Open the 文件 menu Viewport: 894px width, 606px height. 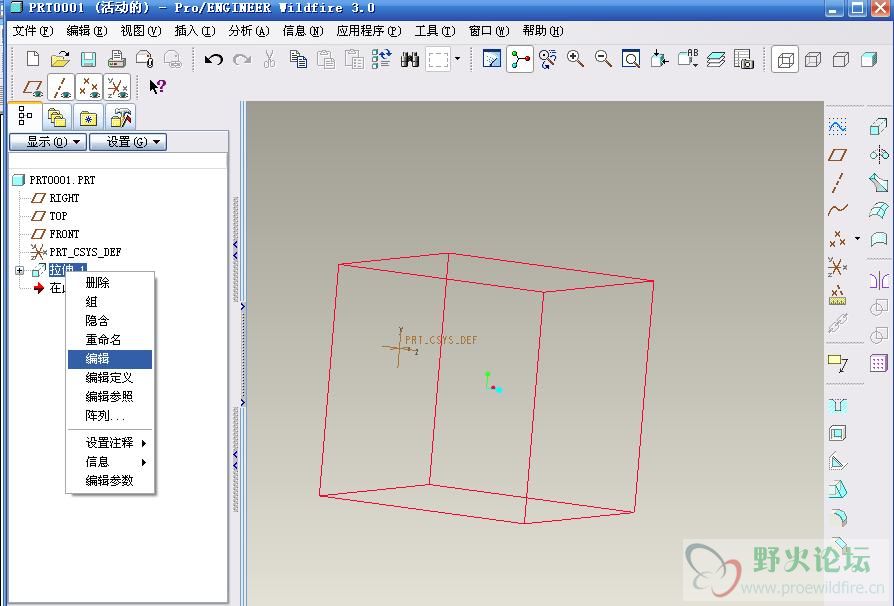pyautogui.click(x=32, y=31)
